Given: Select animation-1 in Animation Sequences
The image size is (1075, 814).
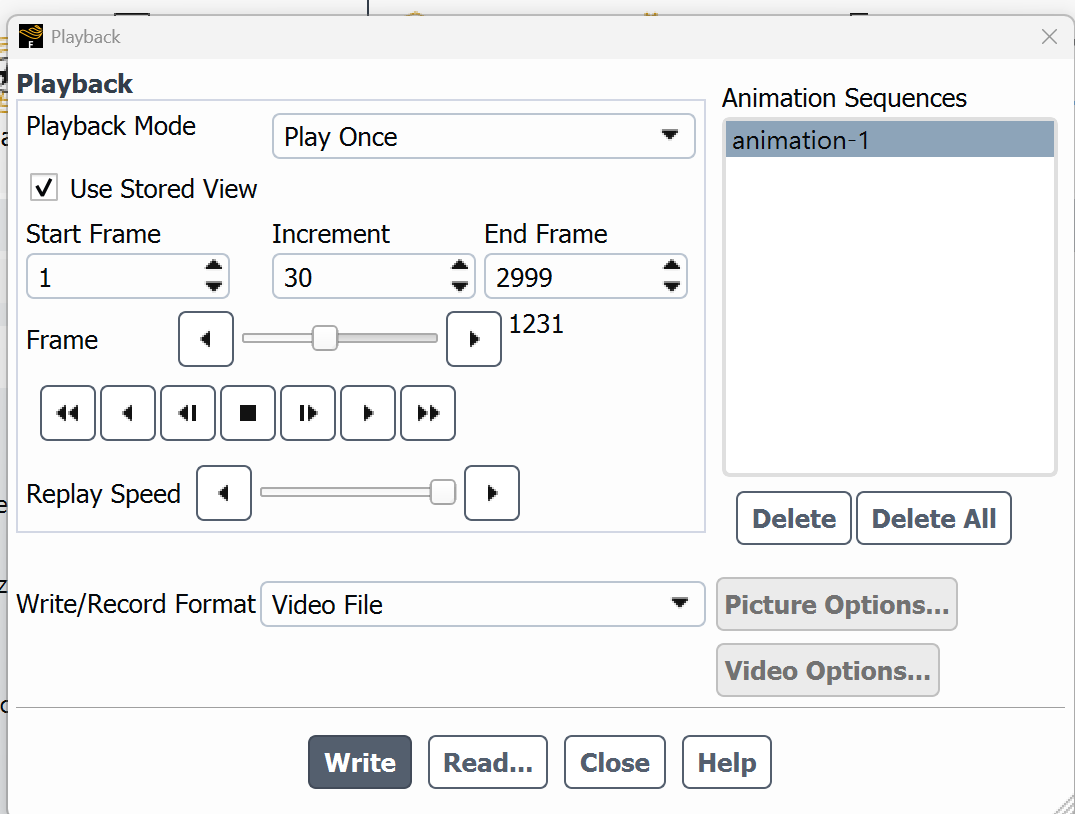Looking at the screenshot, I should [x=888, y=140].
